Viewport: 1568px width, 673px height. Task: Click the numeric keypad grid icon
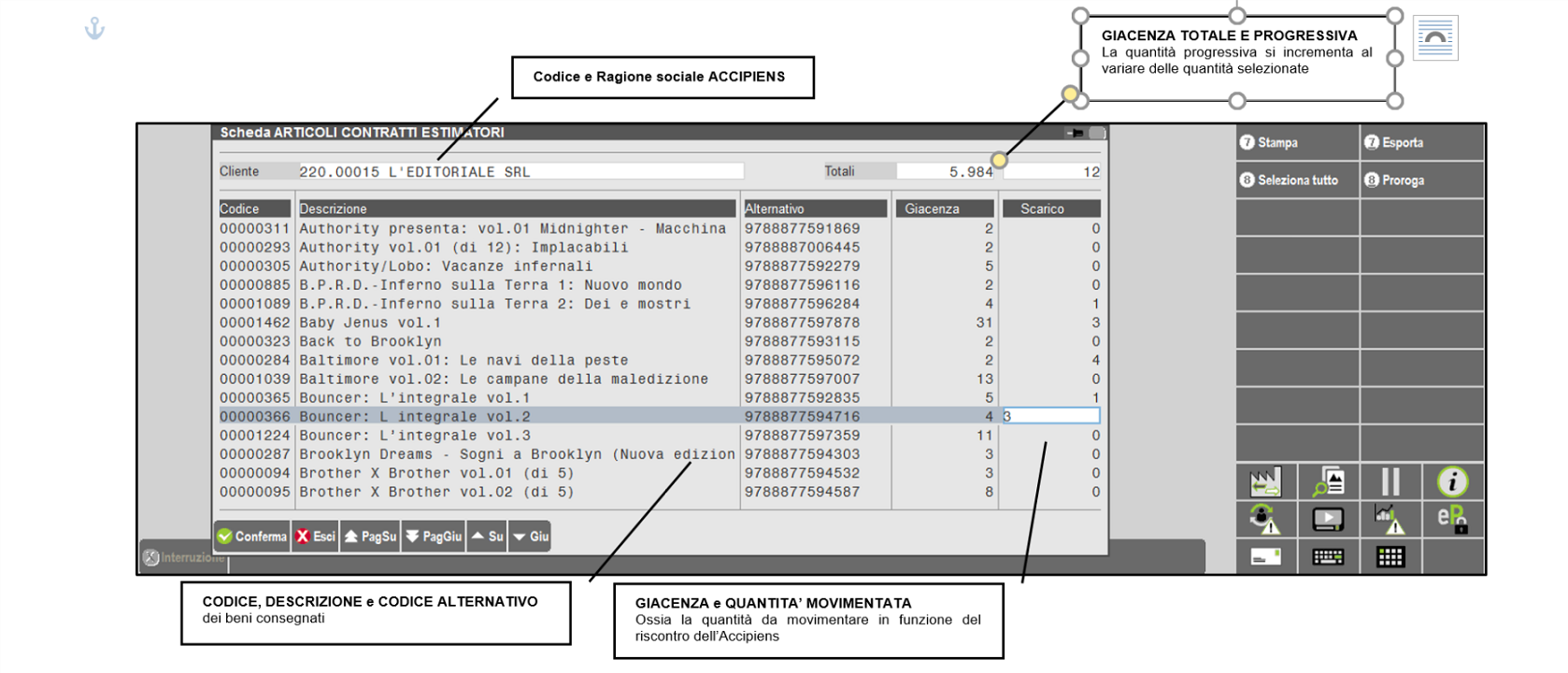click(1390, 557)
